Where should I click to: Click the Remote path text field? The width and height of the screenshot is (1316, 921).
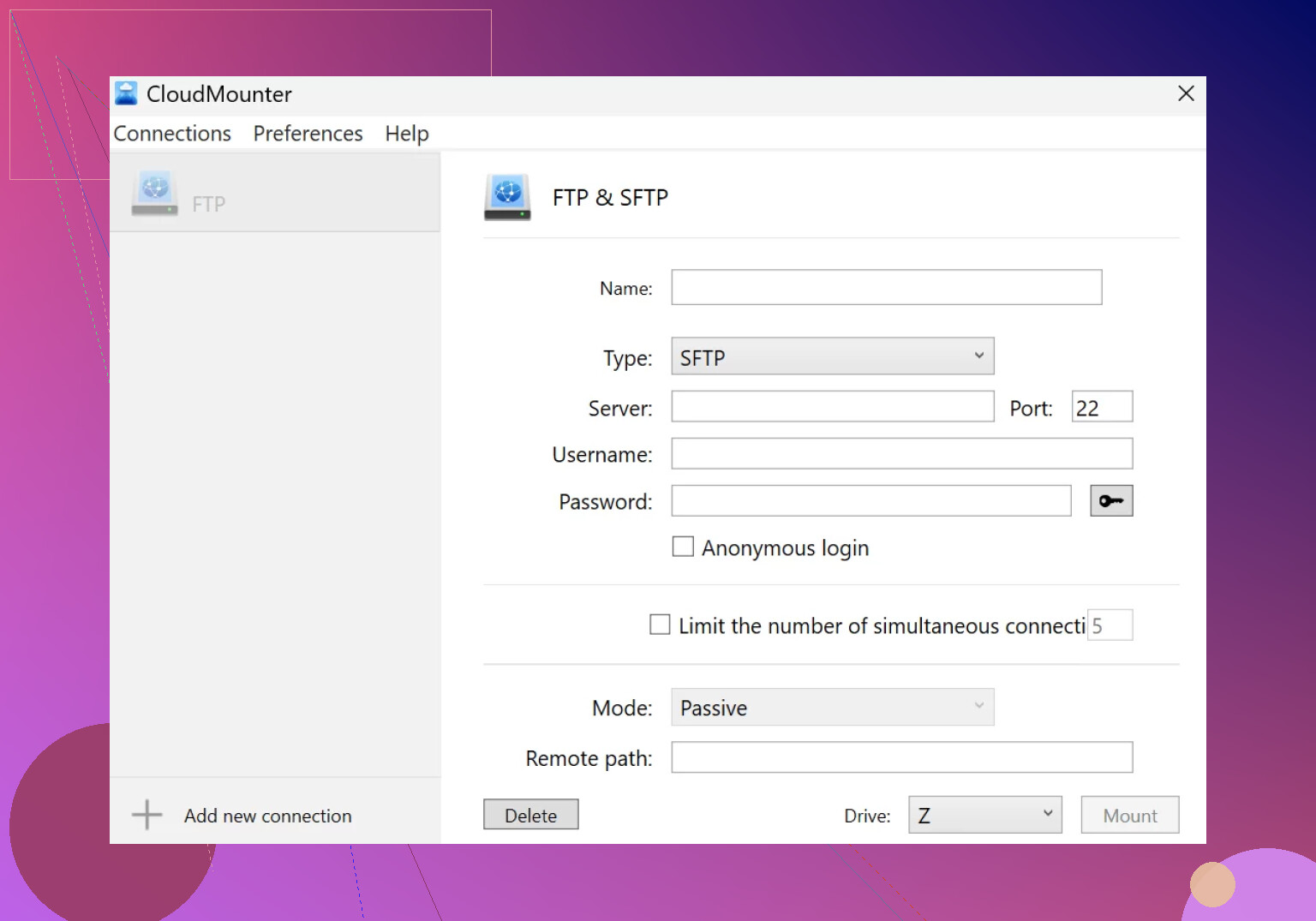coord(901,757)
